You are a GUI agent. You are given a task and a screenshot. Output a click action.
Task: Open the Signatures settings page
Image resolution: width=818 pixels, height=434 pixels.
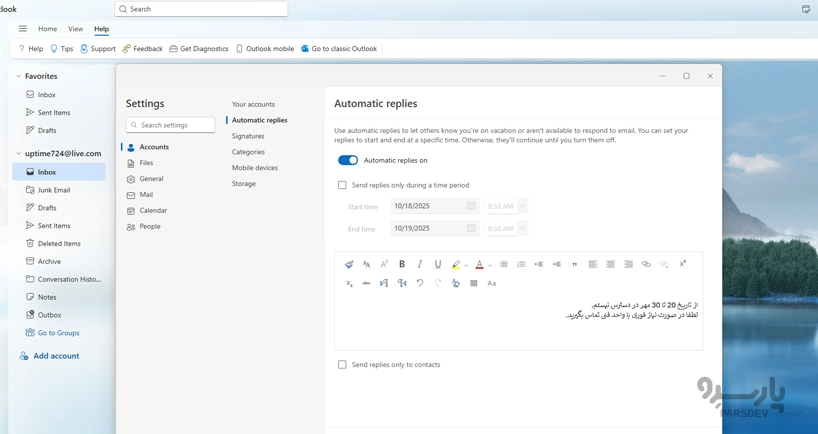pyautogui.click(x=248, y=136)
